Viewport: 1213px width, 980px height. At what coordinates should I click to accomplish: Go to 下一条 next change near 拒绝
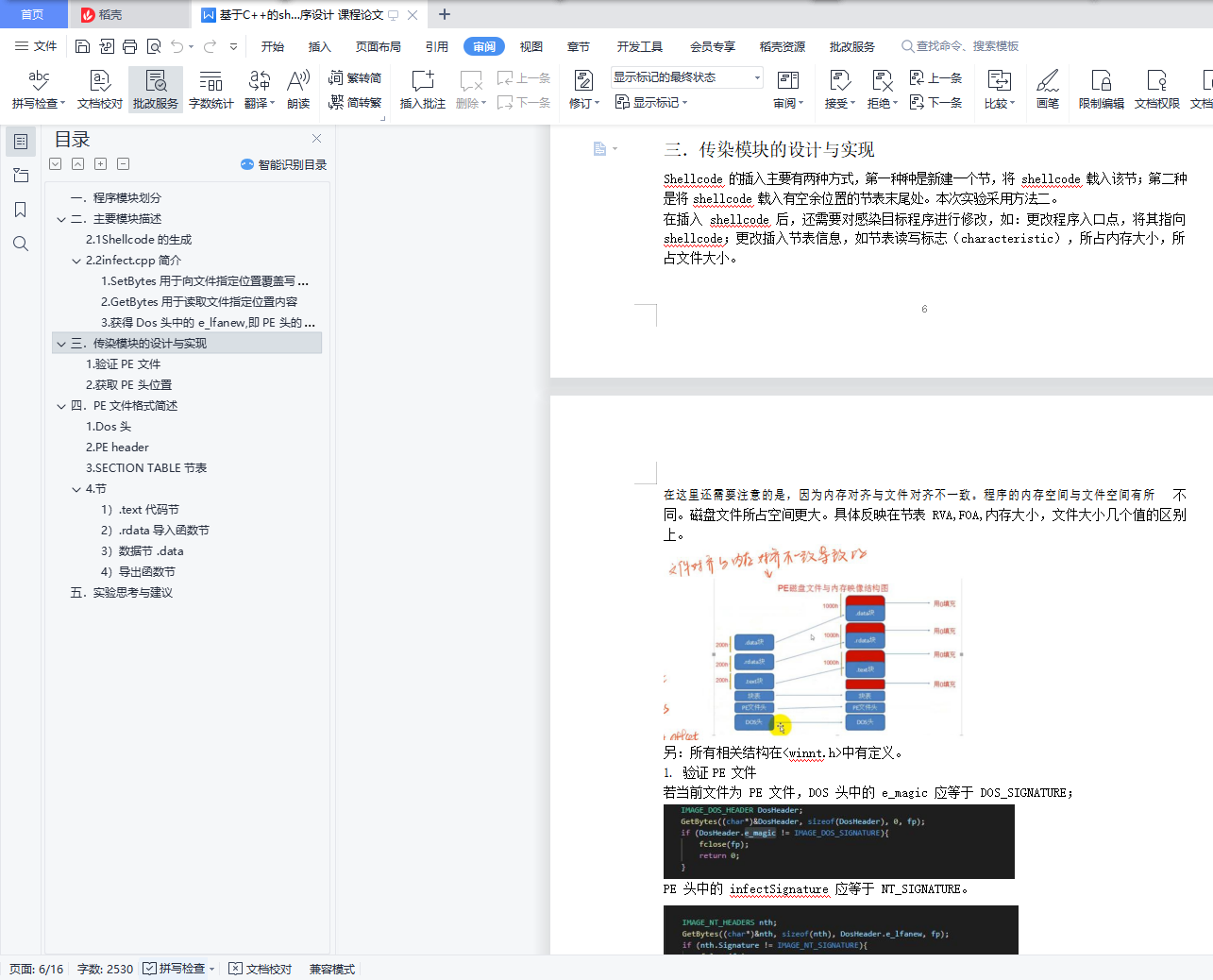935,102
